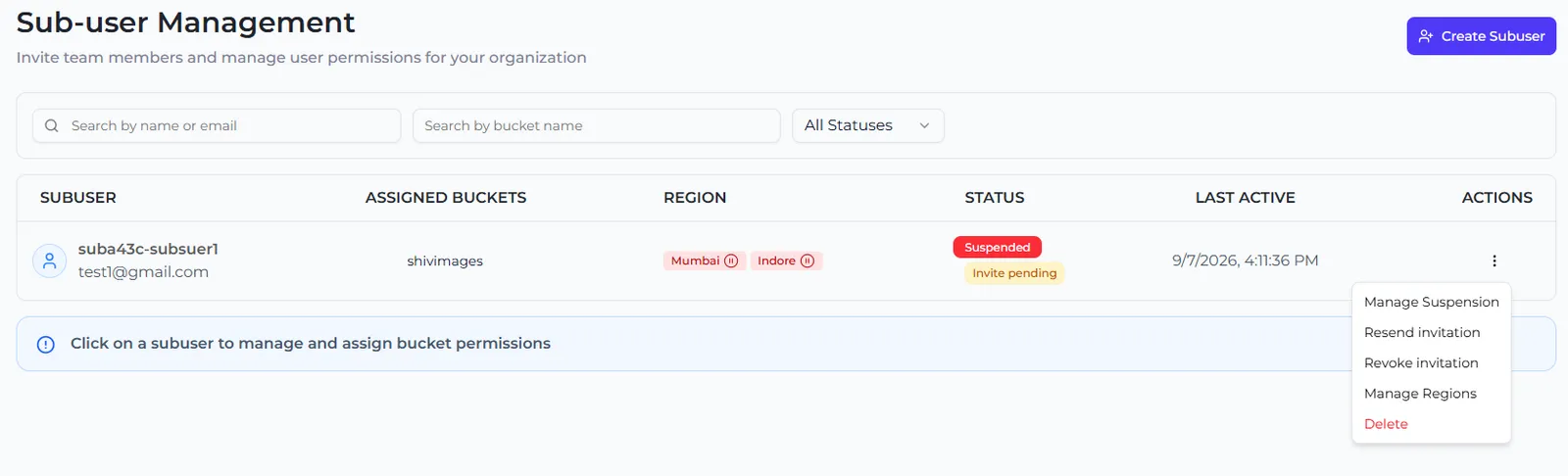Click the Indore region tag
Screen dimensions: 1568x476
[786, 261]
